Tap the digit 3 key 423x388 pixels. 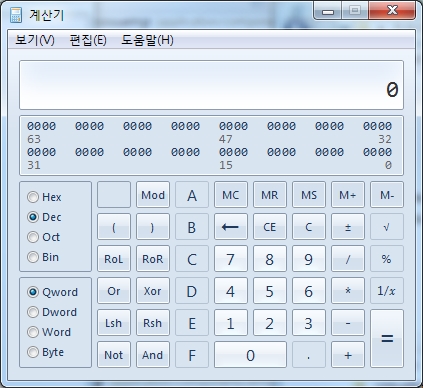coord(309,323)
